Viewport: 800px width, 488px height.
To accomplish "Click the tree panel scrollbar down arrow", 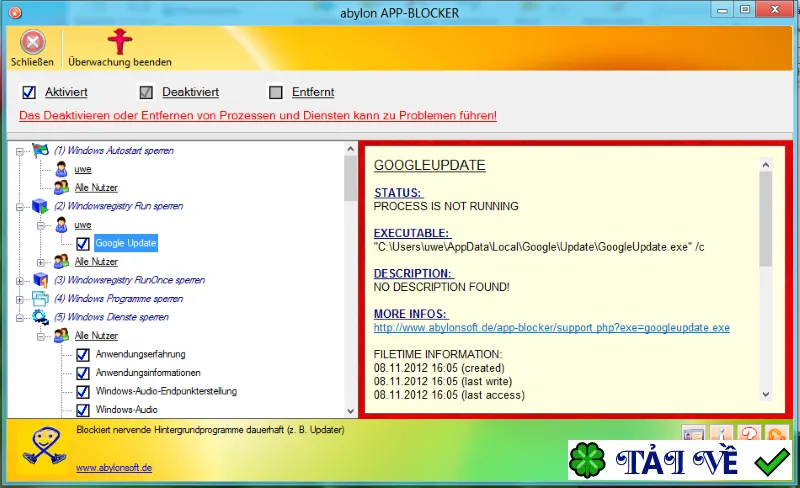I will point(350,411).
